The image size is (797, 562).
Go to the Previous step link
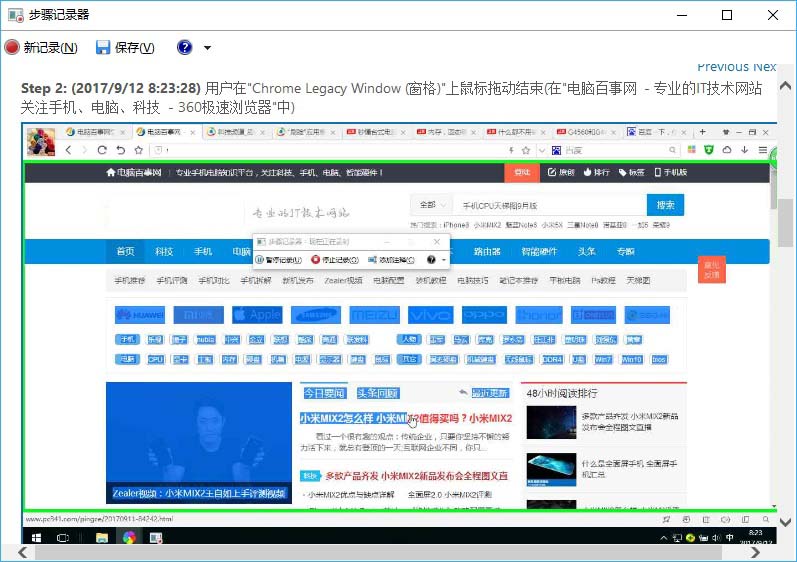tap(723, 67)
